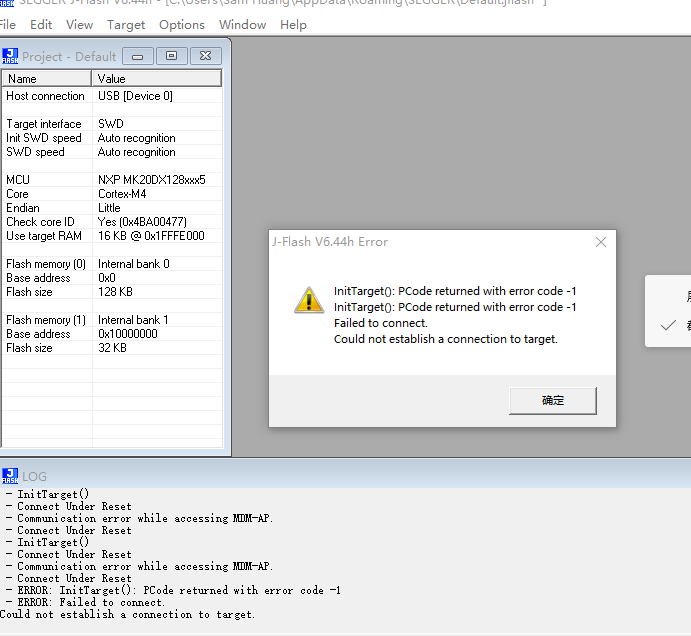The image size is (691, 636).
Task: Click the 'ERROR: Failed to connect.' log line
Action: 91,603
